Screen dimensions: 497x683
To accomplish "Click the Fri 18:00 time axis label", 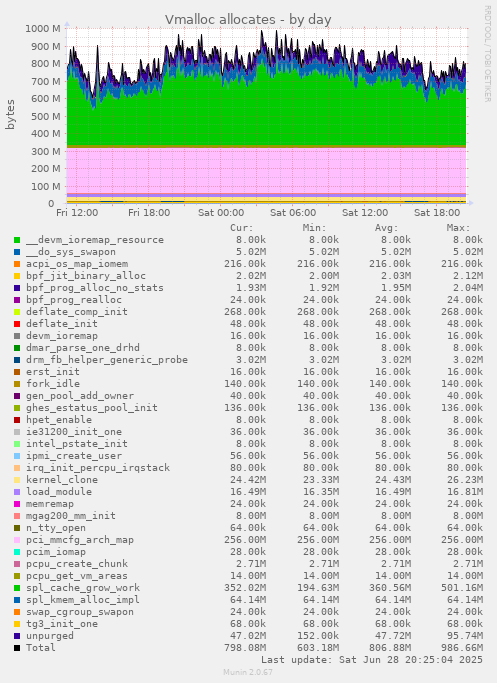I will [149, 213].
